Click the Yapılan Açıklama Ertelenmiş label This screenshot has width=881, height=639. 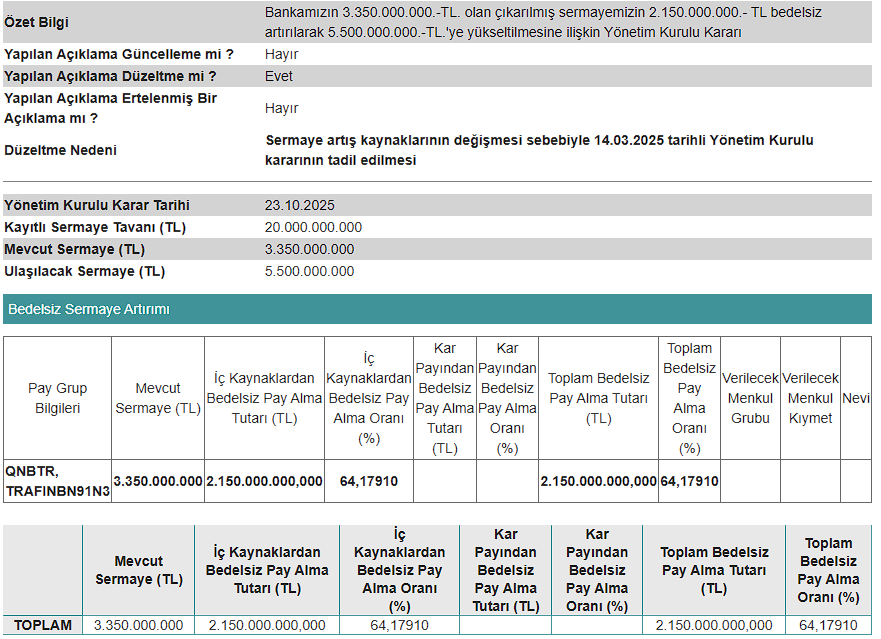click(x=110, y=108)
